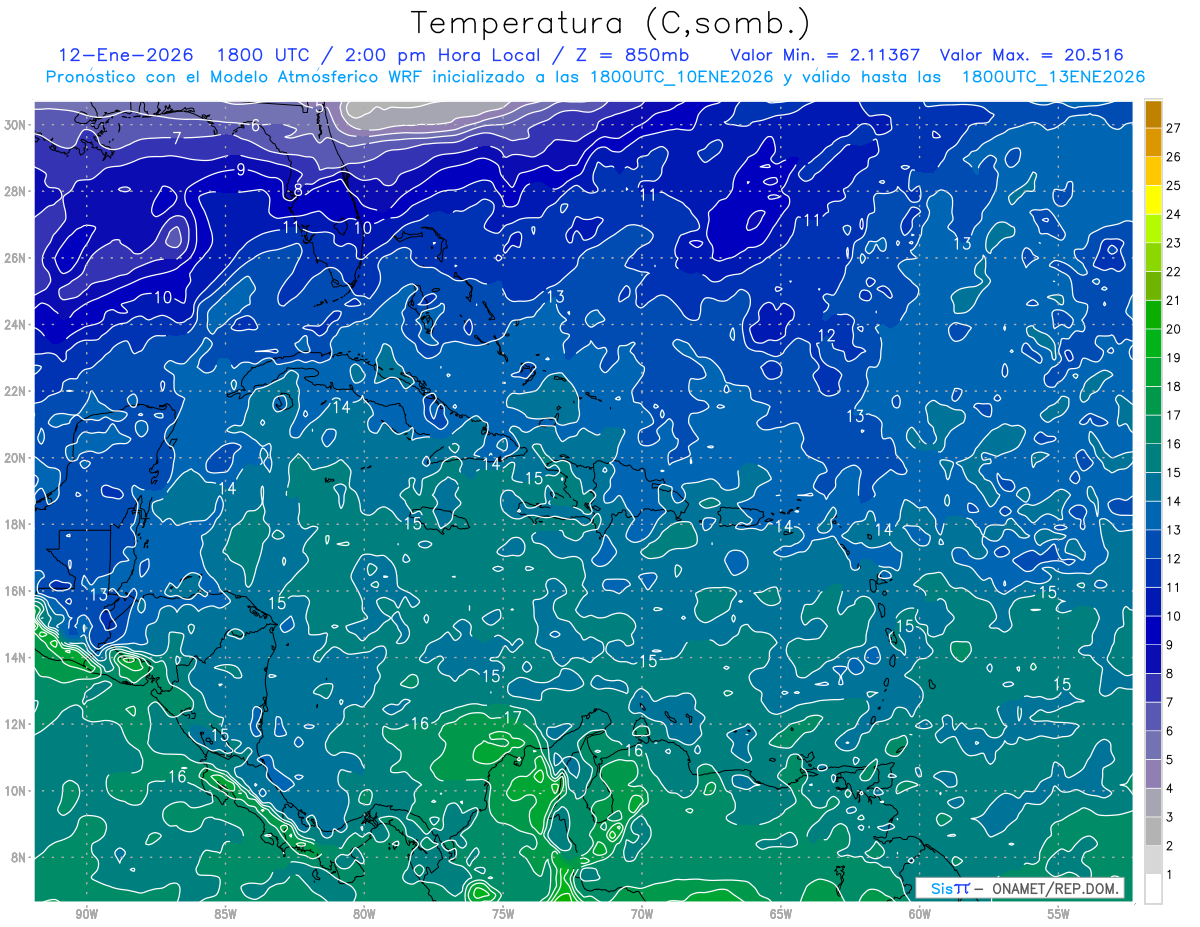Click the "60W" longitude axis label
The image size is (1200, 927).
pyautogui.click(x=920, y=914)
